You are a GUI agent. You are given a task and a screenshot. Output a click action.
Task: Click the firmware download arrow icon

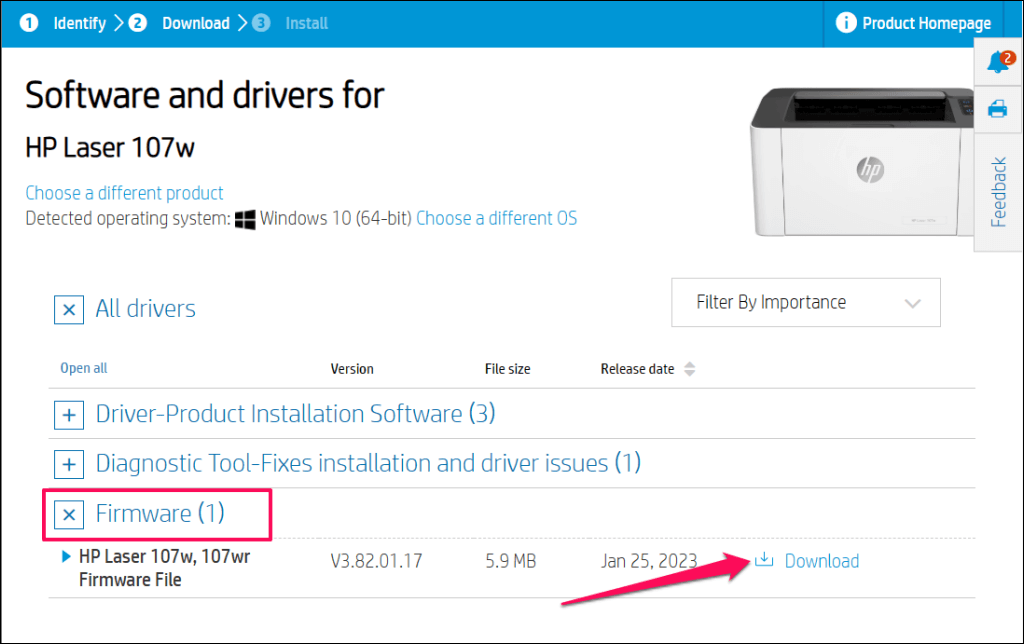[764, 560]
